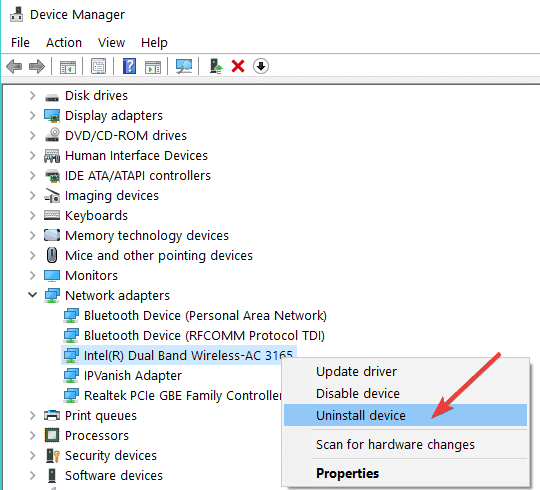
Task: Expand the Security devices node
Action: tap(33, 455)
